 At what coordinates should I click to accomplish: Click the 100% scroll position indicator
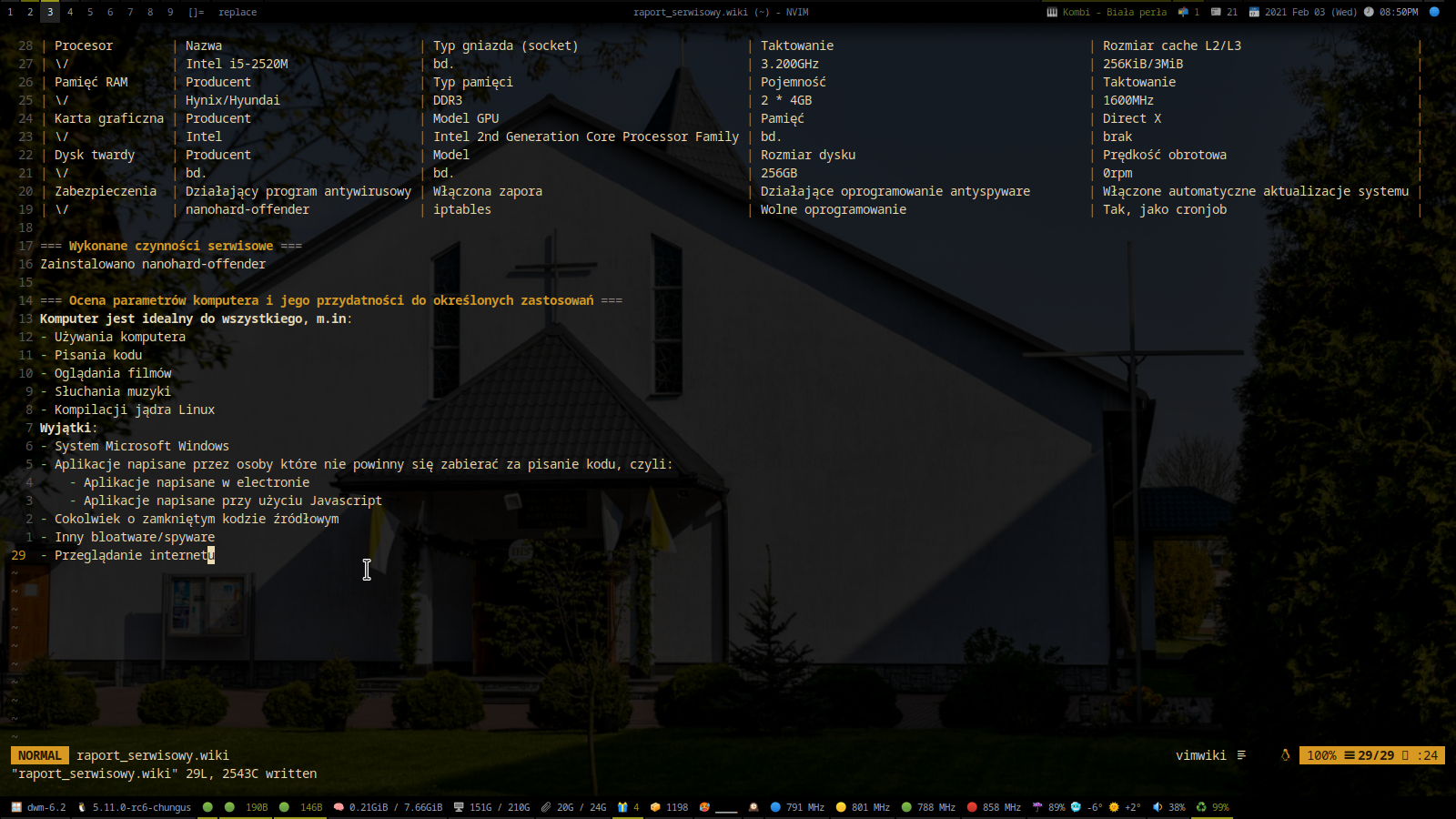click(1321, 755)
